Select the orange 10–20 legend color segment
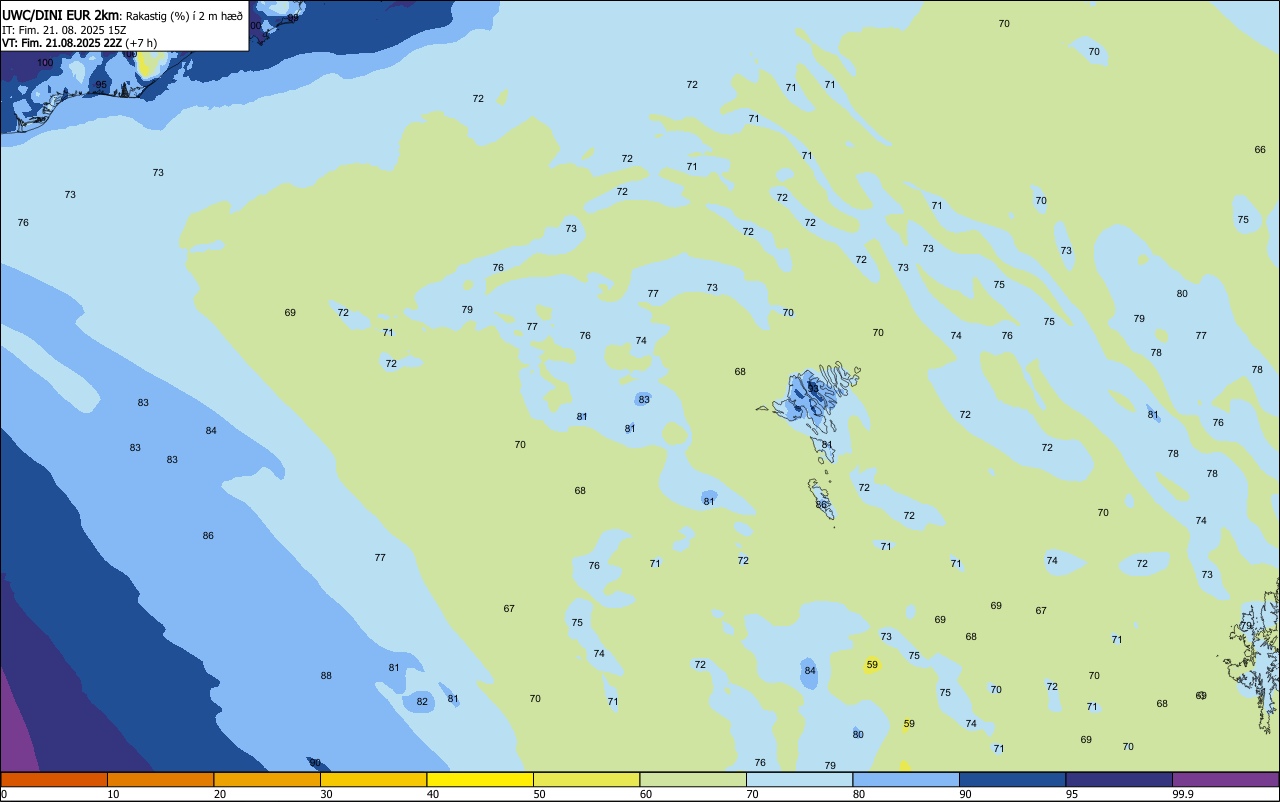The width and height of the screenshot is (1280, 802). point(160,779)
